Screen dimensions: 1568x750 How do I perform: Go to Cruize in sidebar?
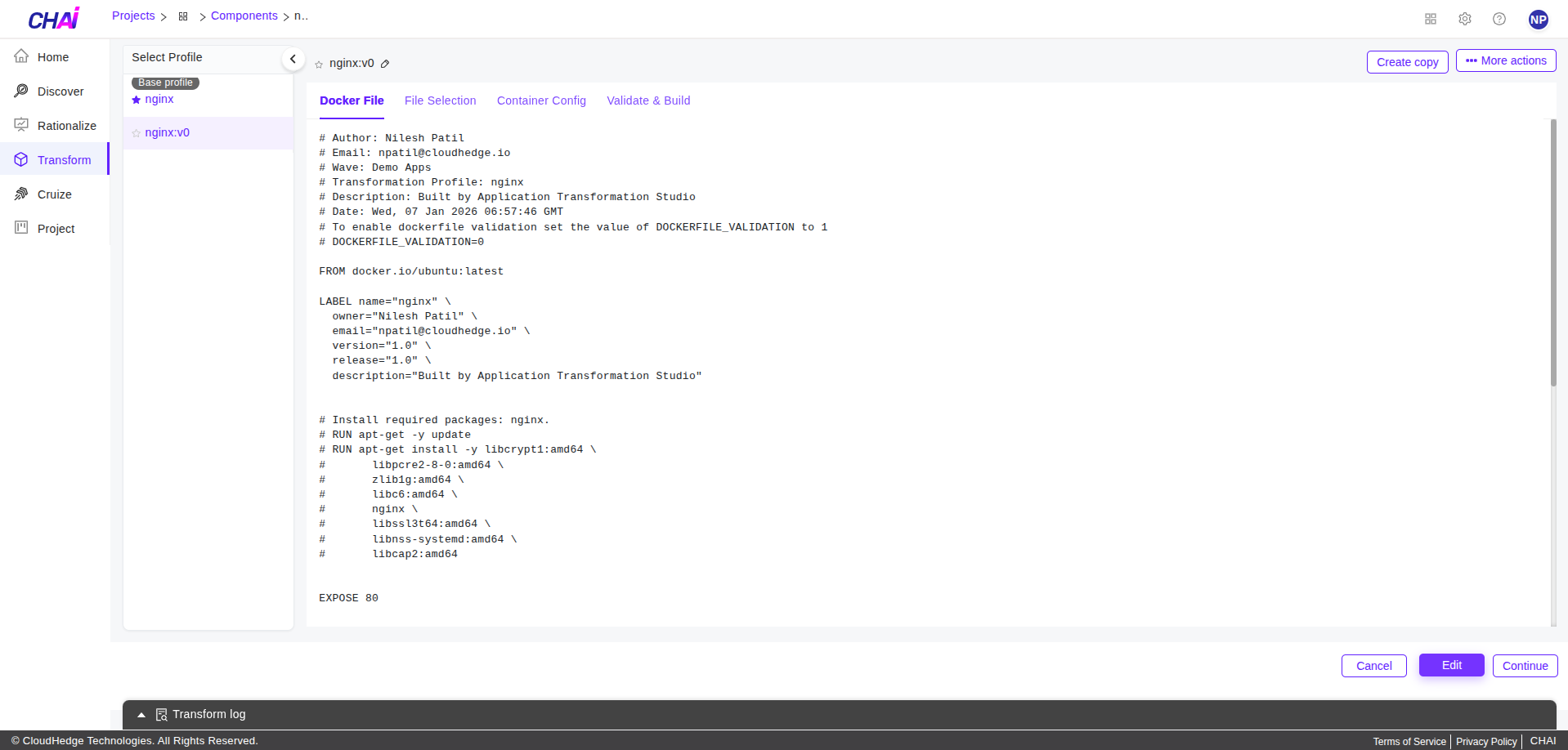tap(55, 194)
